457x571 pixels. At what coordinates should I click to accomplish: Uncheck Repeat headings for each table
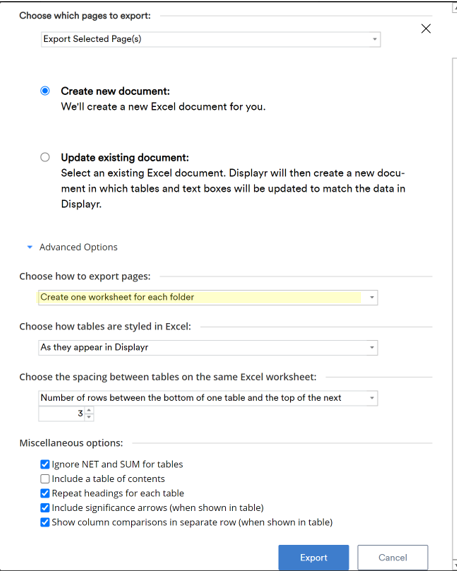(x=45, y=493)
